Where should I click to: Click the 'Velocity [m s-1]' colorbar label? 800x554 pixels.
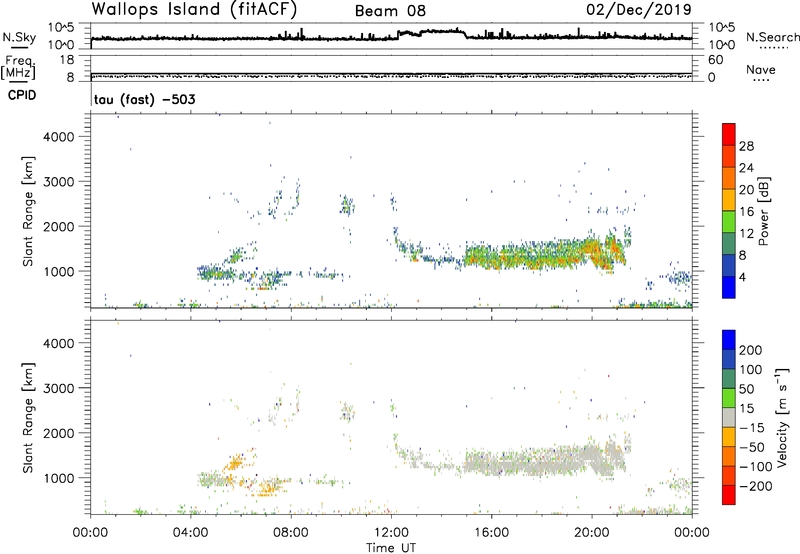782,417
